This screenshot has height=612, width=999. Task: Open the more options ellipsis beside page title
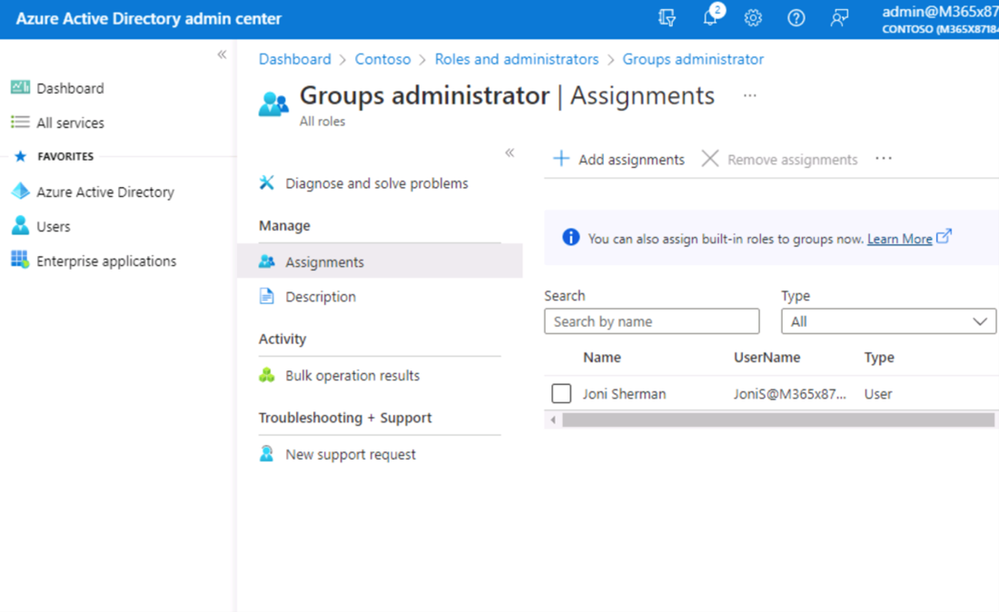[750, 96]
